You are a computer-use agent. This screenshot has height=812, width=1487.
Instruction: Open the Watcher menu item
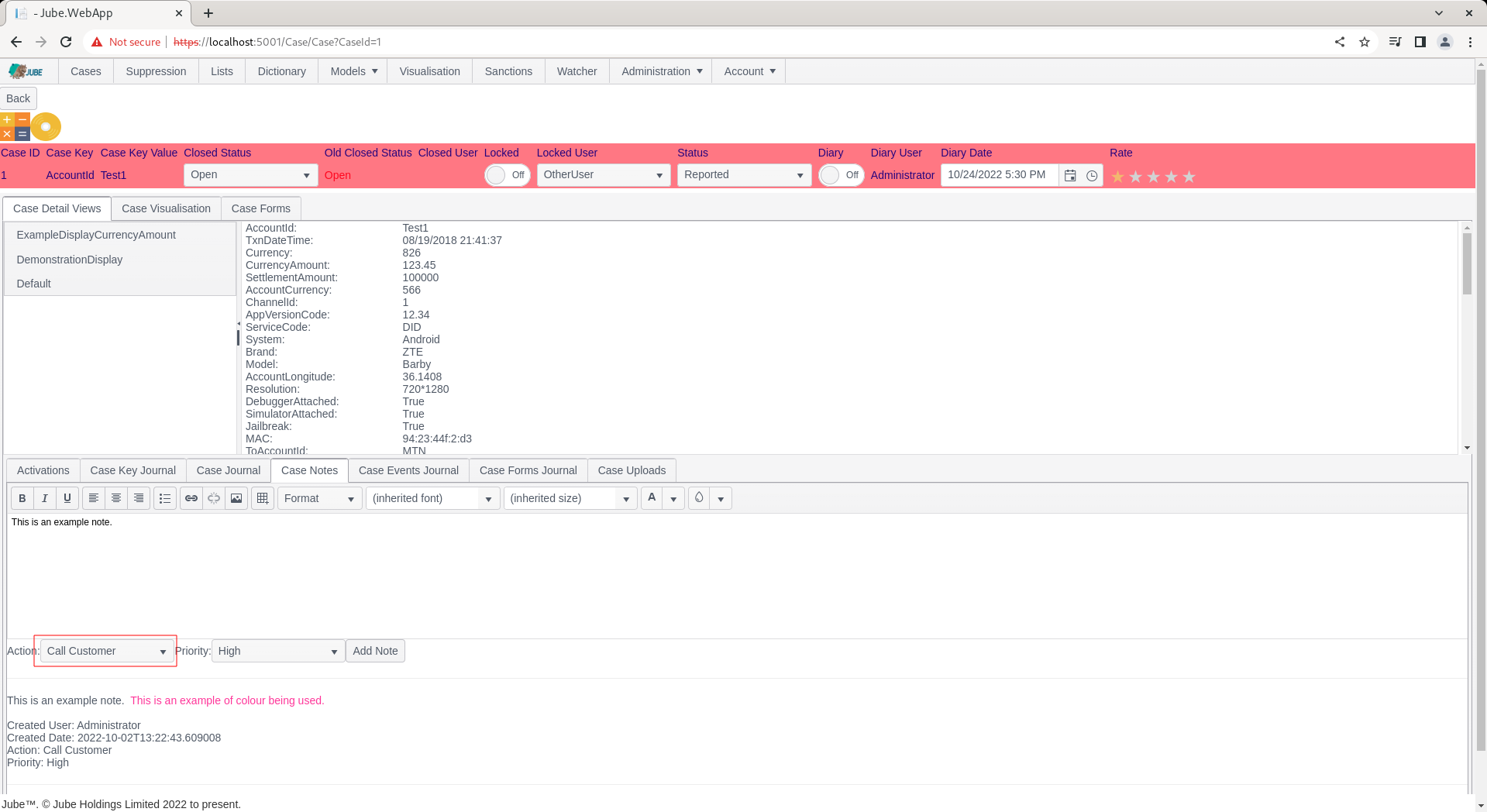click(577, 71)
